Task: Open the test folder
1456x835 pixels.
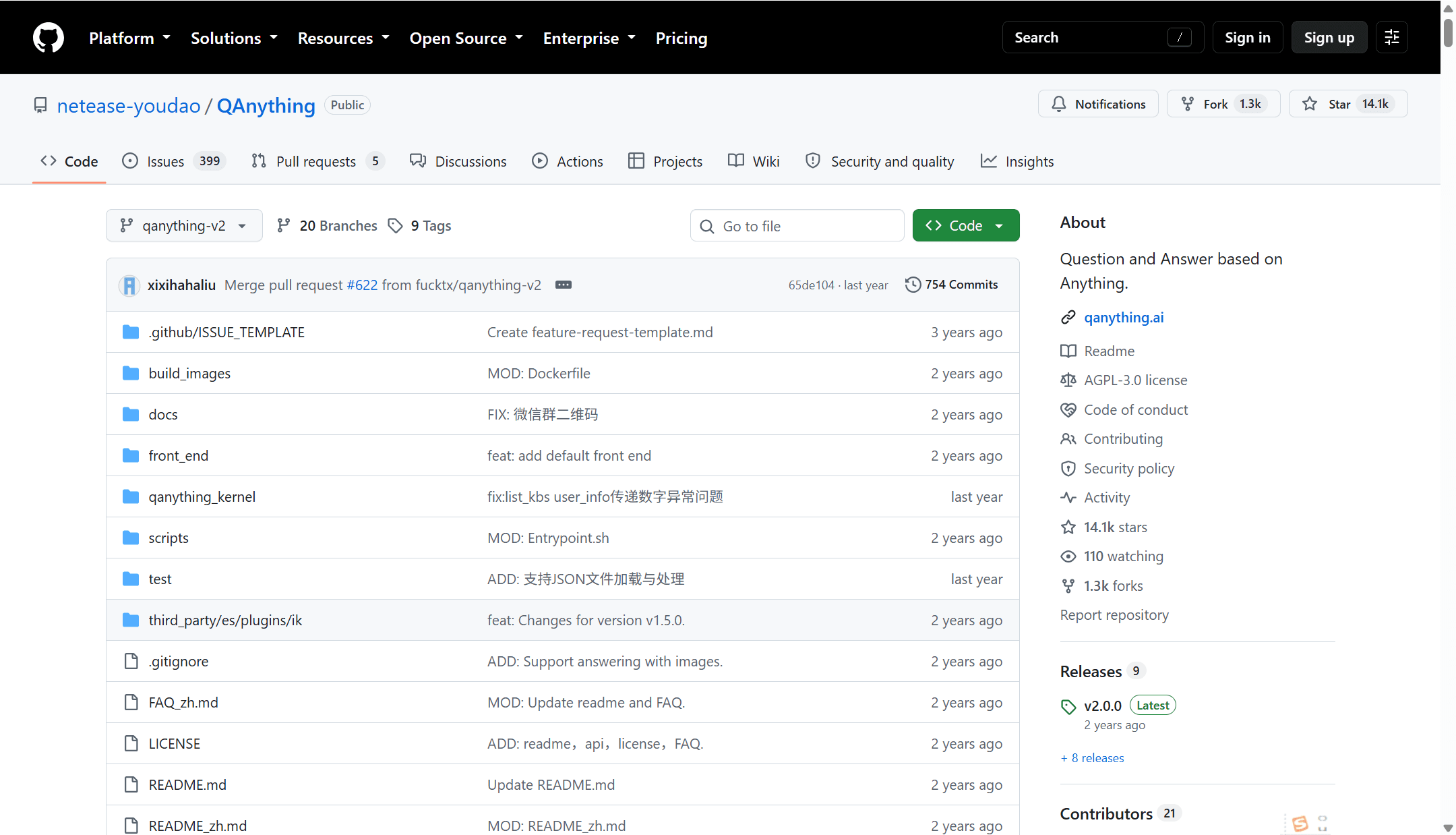Action: (160, 579)
